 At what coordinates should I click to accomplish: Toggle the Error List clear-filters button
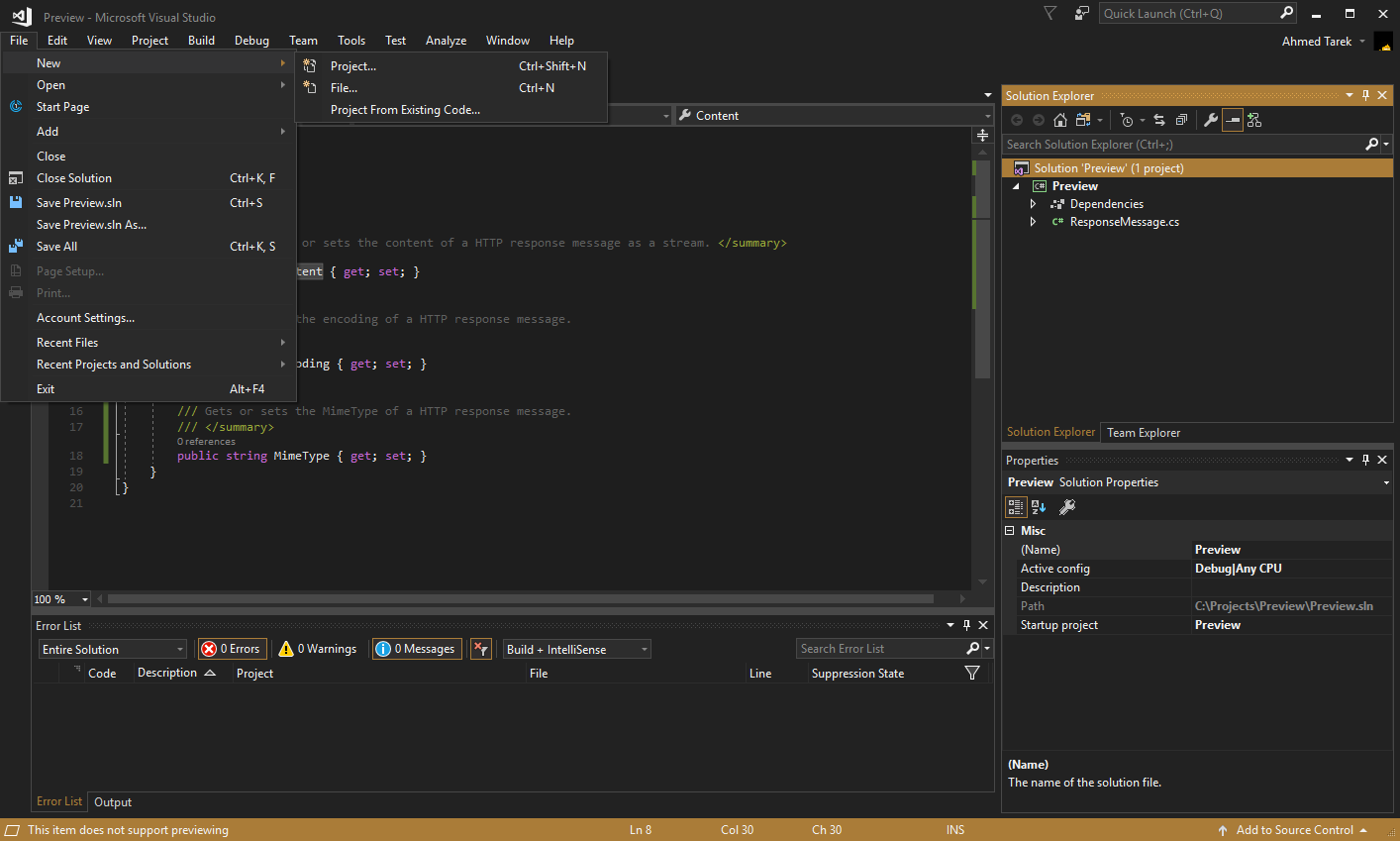(481, 649)
